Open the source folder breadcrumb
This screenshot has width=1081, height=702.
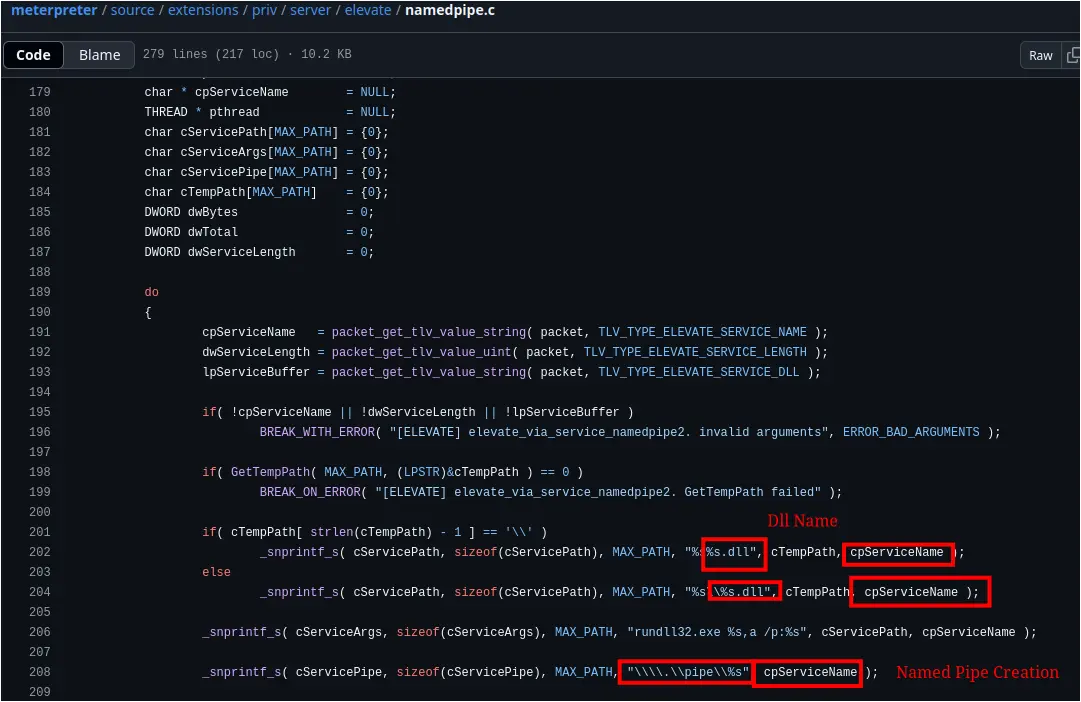[x=132, y=10]
